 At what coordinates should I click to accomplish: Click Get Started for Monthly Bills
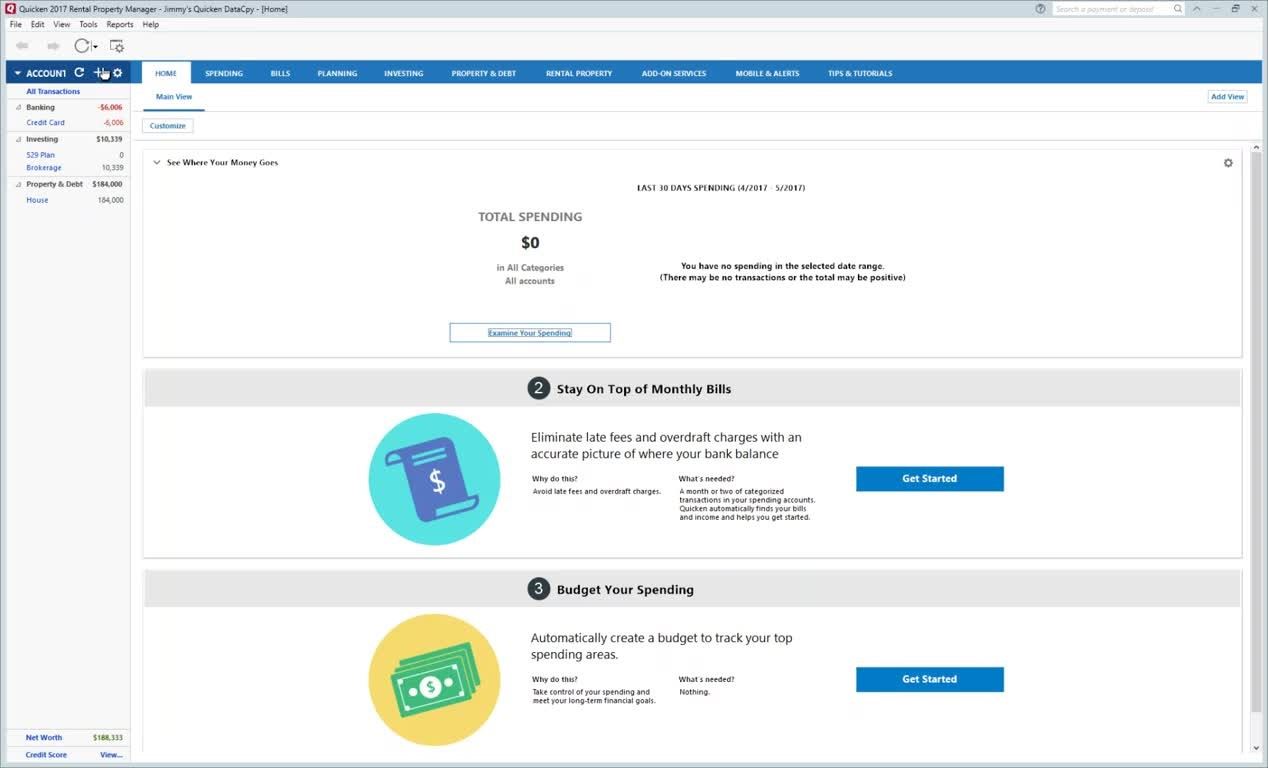point(929,479)
